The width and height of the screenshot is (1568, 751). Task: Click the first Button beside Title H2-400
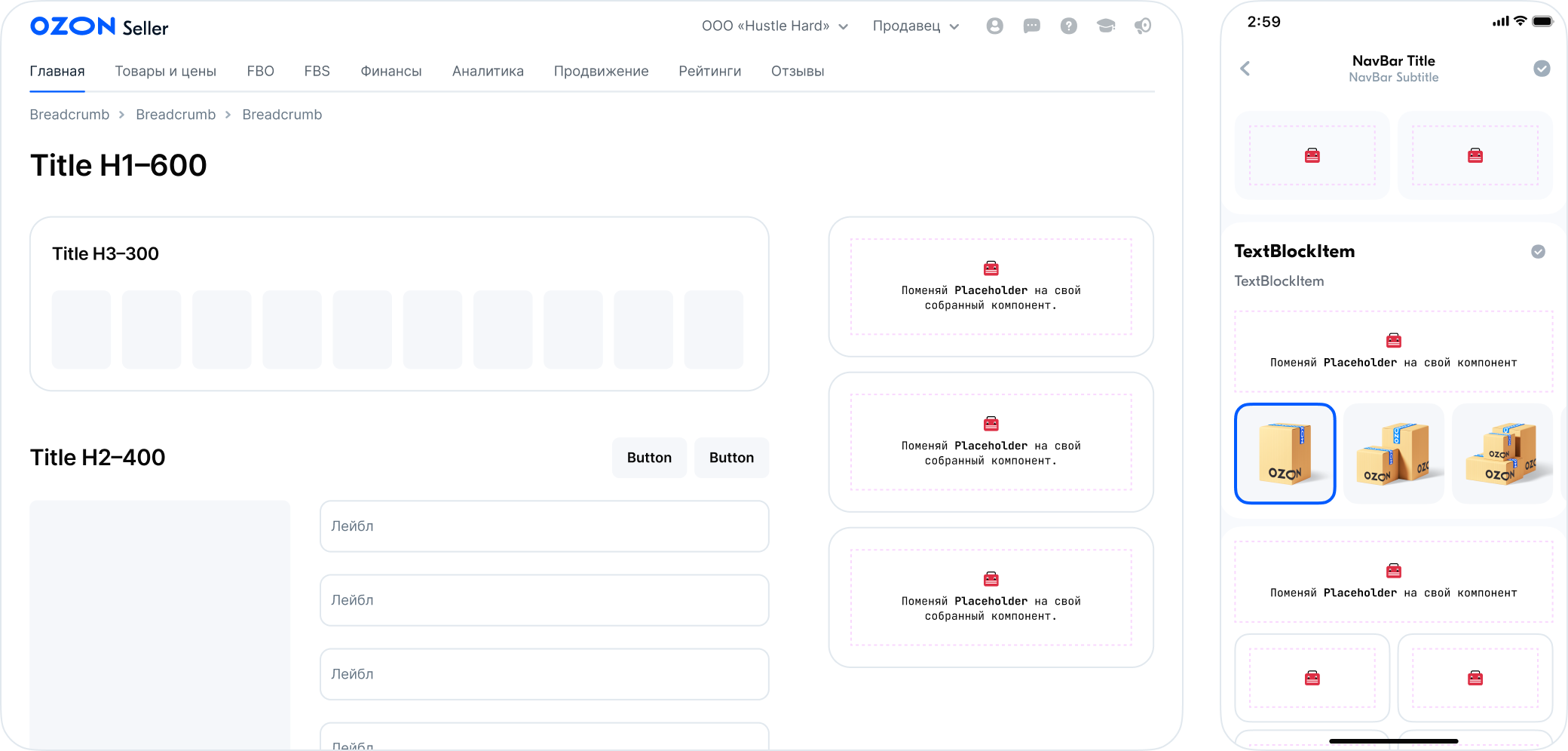649,458
